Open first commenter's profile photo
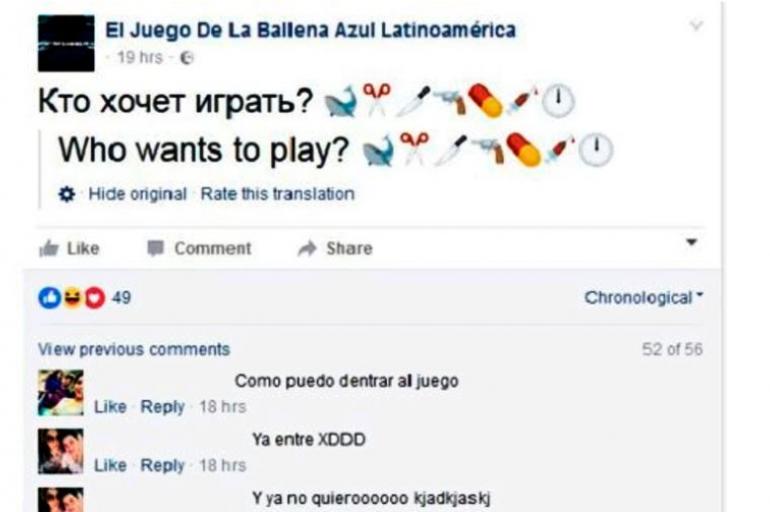The image size is (770, 512). 61,393
